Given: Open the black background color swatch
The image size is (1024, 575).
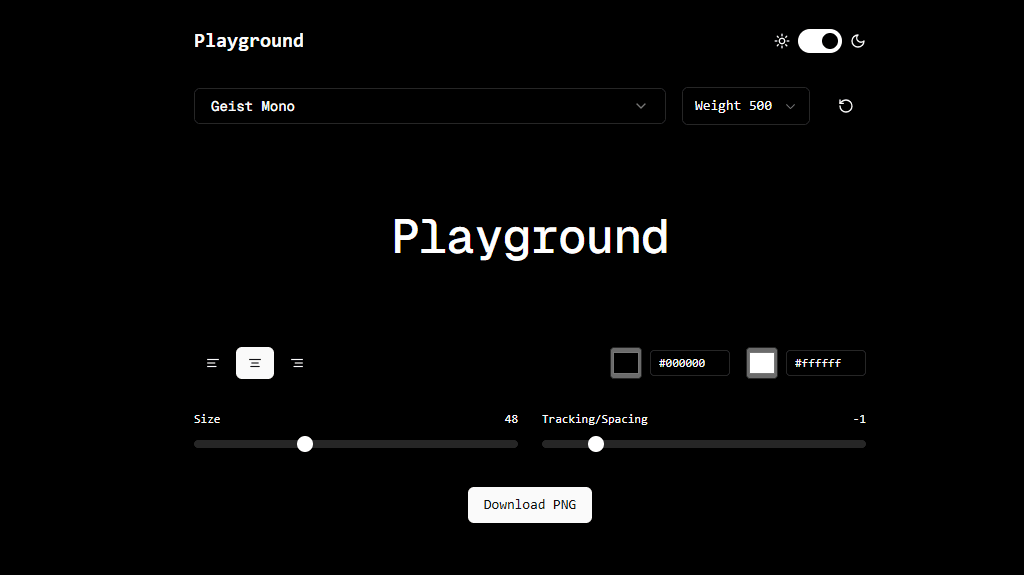Looking at the screenshot, I should point(626,363).
